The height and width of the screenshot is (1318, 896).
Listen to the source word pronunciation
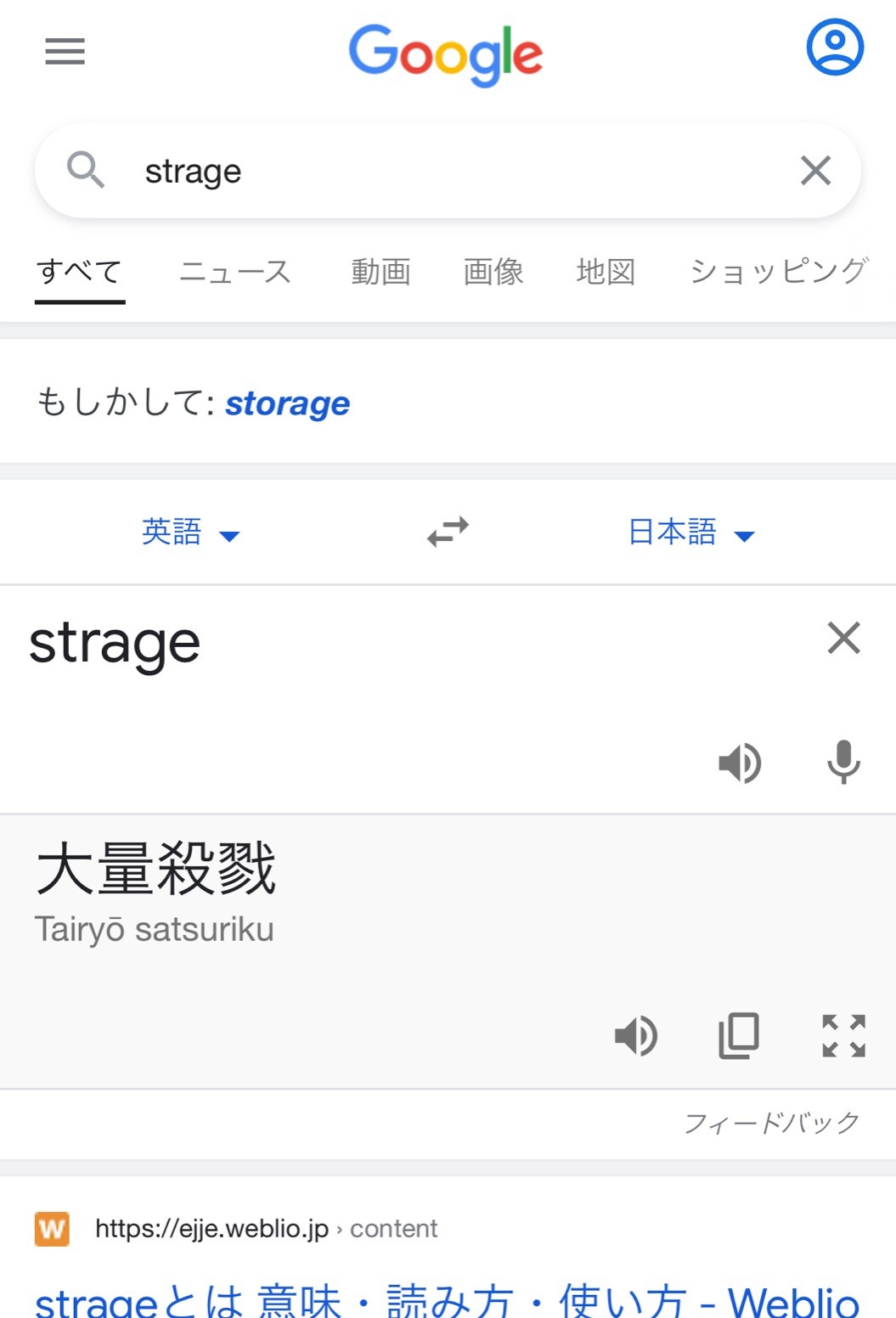coord(740,762)
